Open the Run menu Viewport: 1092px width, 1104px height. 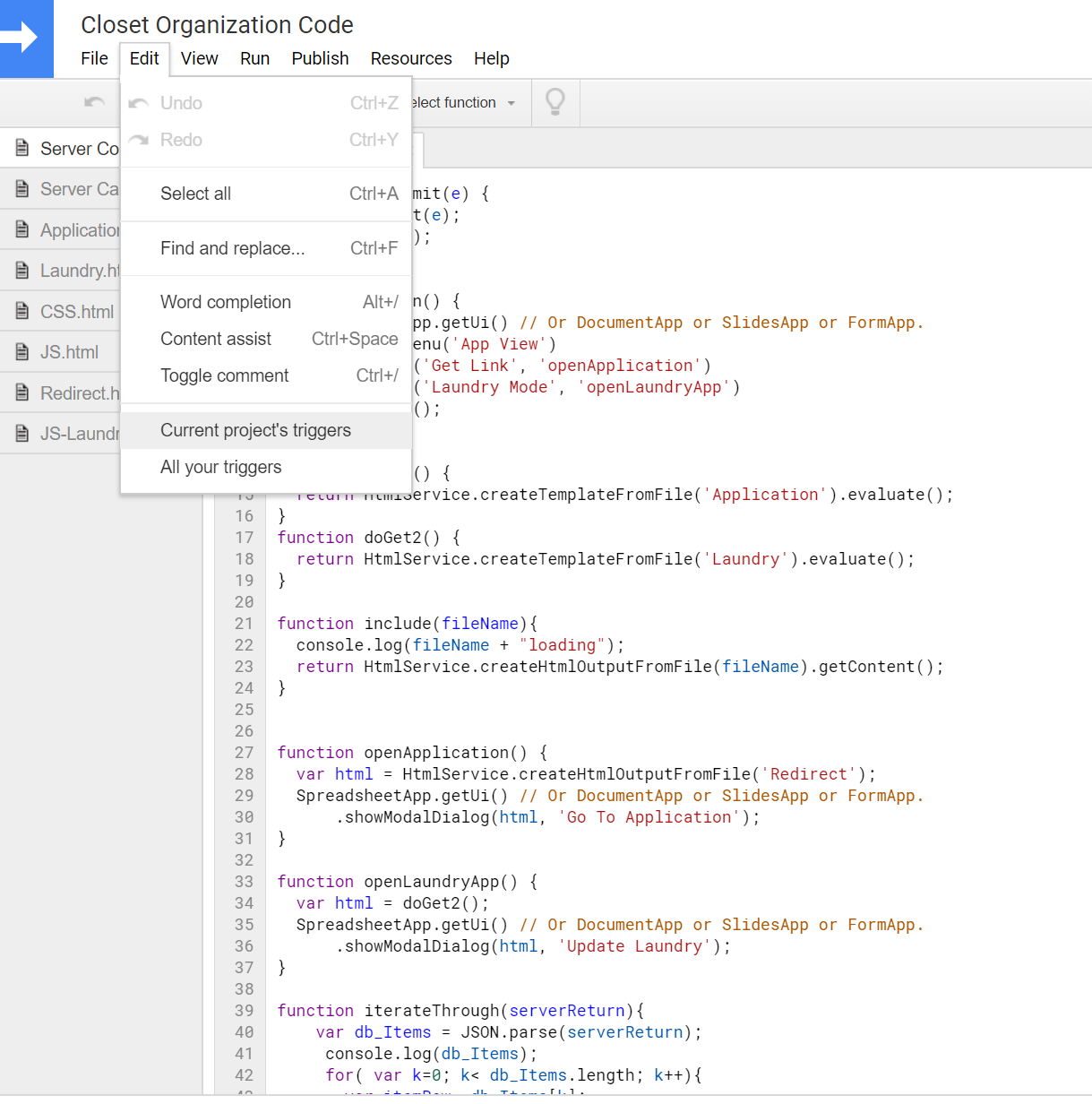coord(254,58)
